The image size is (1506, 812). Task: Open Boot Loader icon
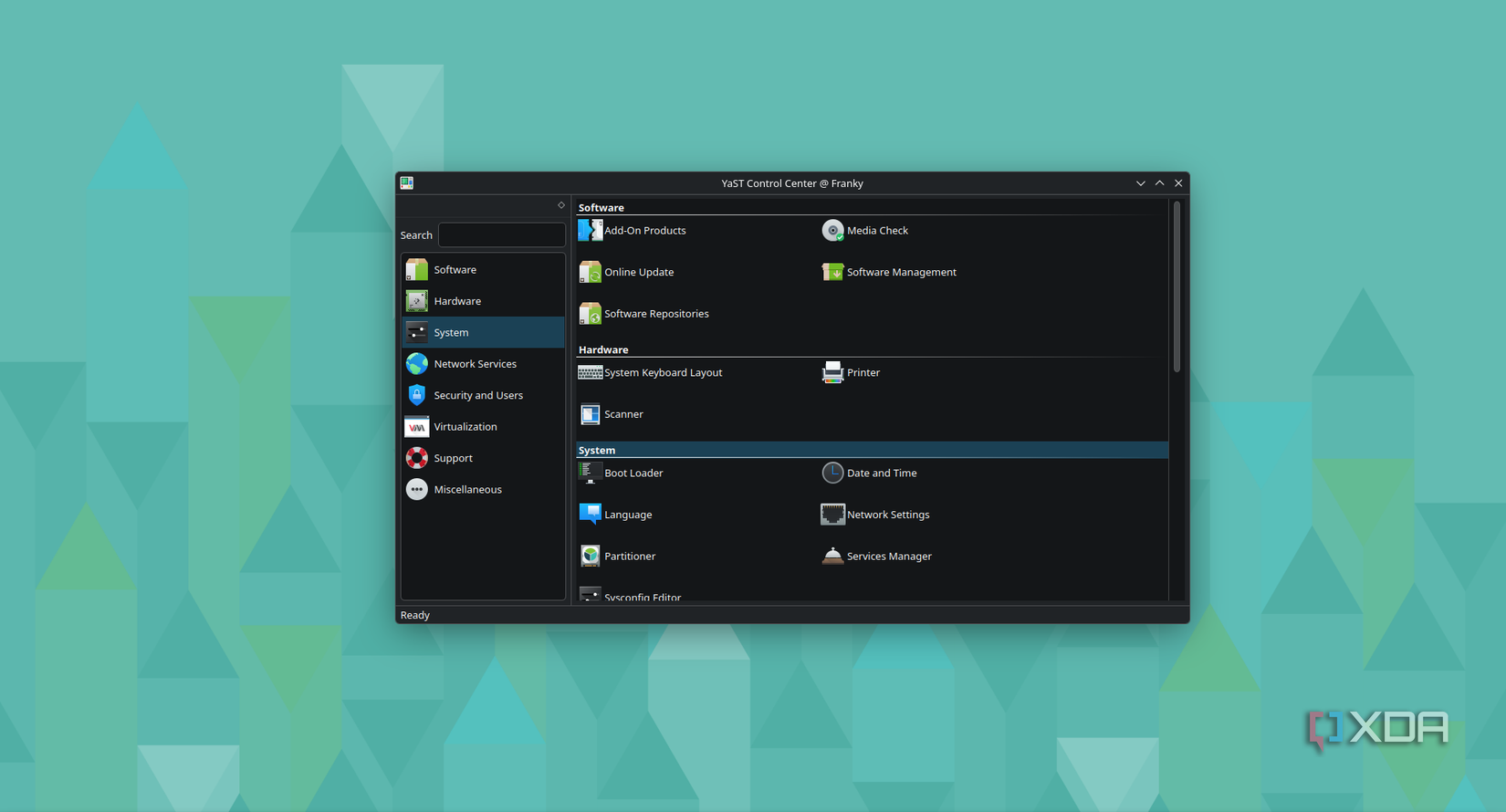click(590, 473)
